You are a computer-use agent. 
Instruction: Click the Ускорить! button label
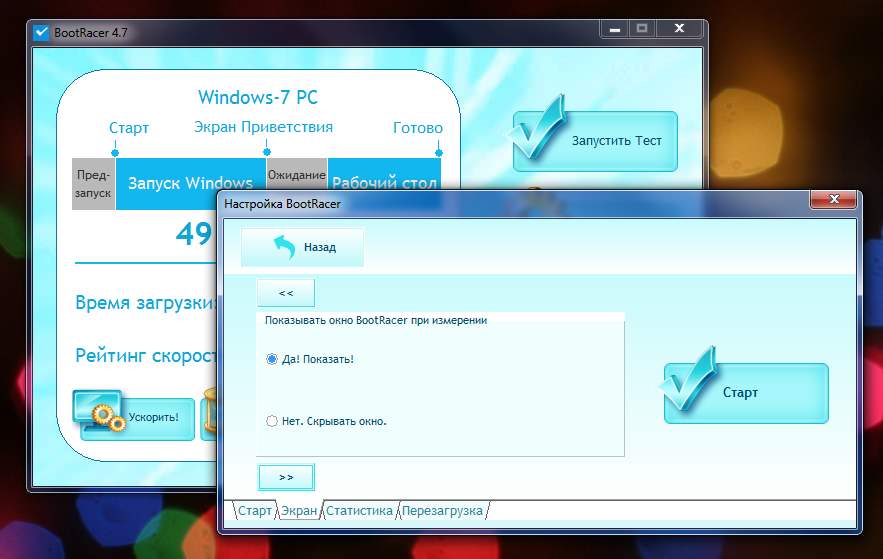click(154, 417)
